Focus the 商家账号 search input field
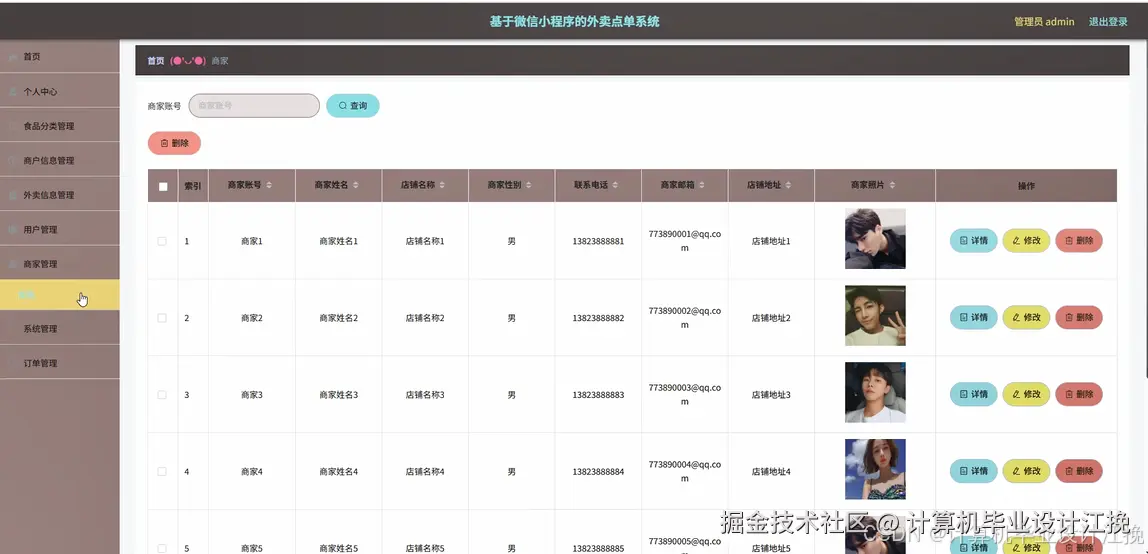The height and width of the screenshot is (554, 1148). point(254,105)
